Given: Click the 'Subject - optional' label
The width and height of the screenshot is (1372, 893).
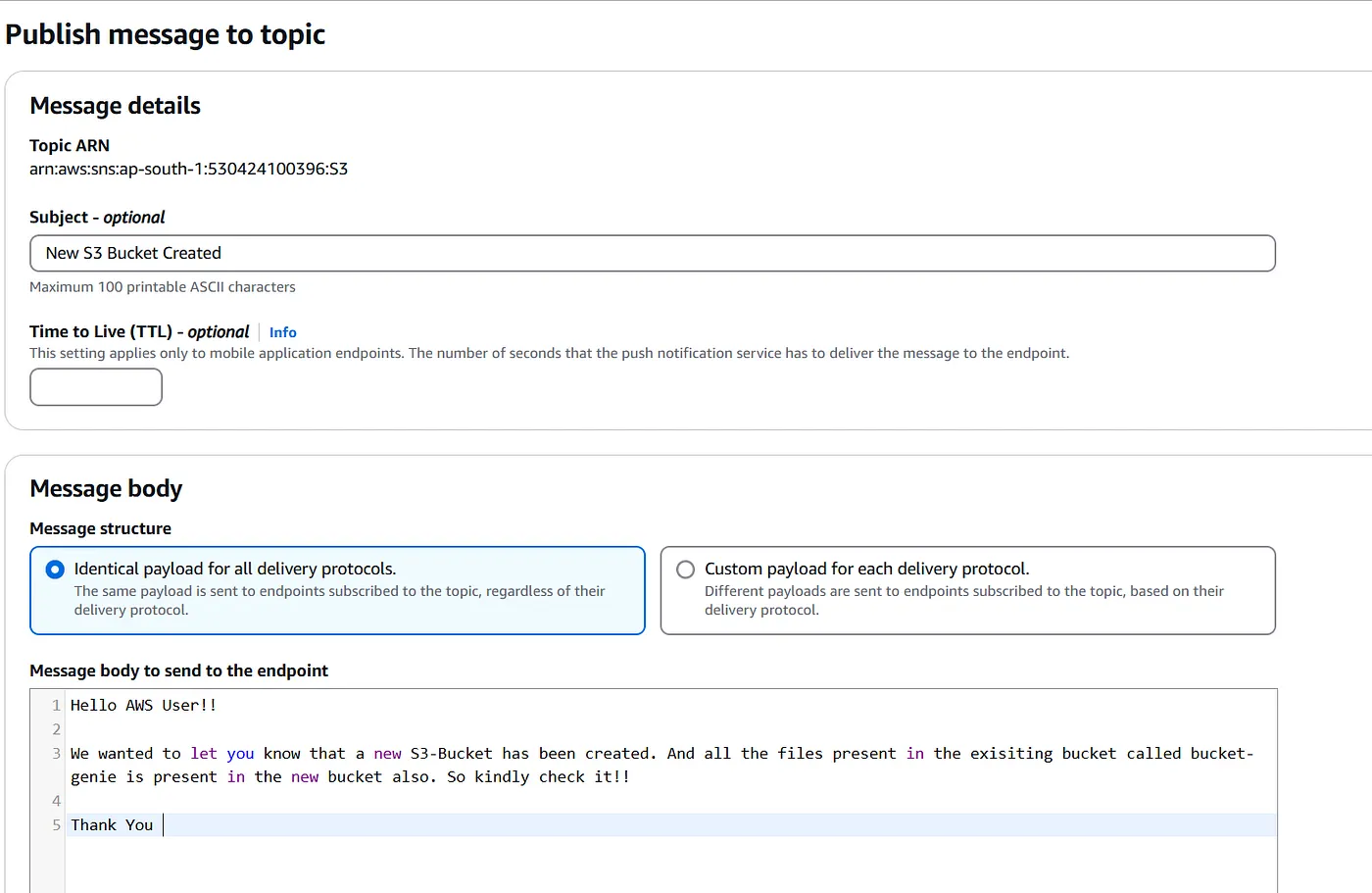Looking at the screenshot, I should pyautogui.click(x=97, y=218).
